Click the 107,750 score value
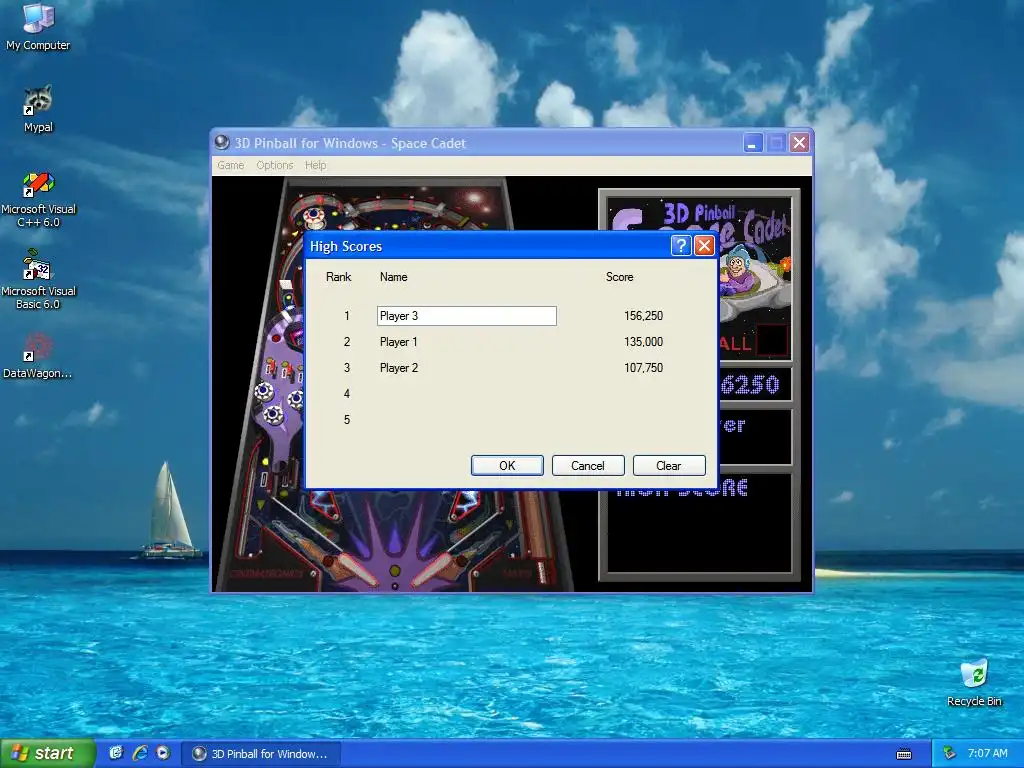The width and height of the screenshot is (1024, 768). click(x=643, y=368)
